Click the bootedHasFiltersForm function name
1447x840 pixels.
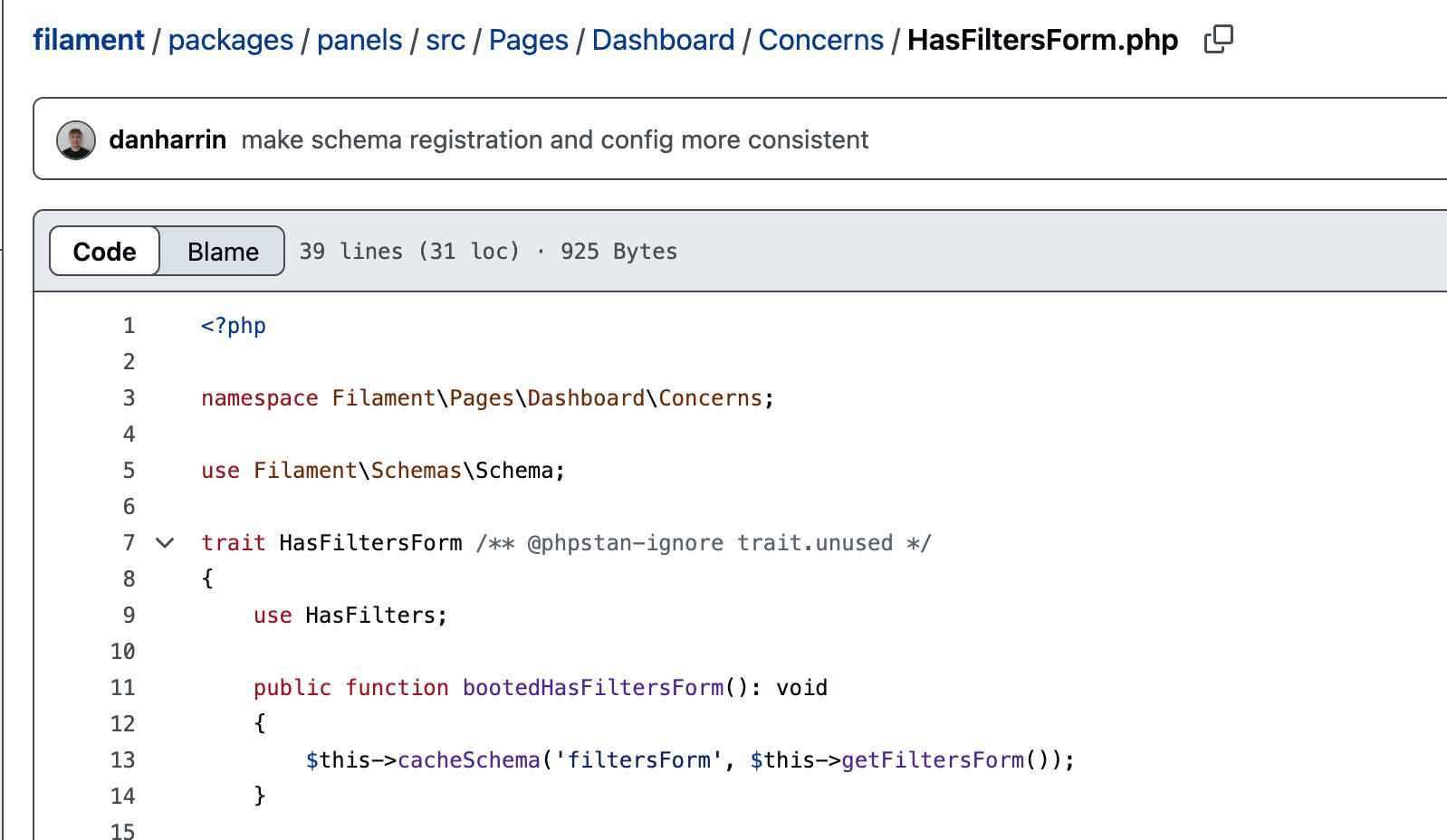(593, 688)
